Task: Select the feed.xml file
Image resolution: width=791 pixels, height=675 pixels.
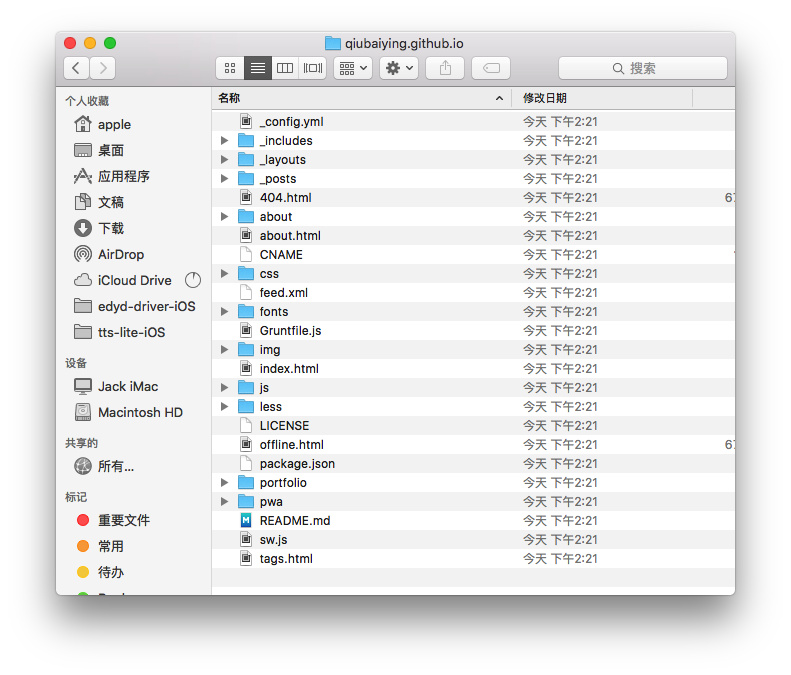Action: point(473,293)
